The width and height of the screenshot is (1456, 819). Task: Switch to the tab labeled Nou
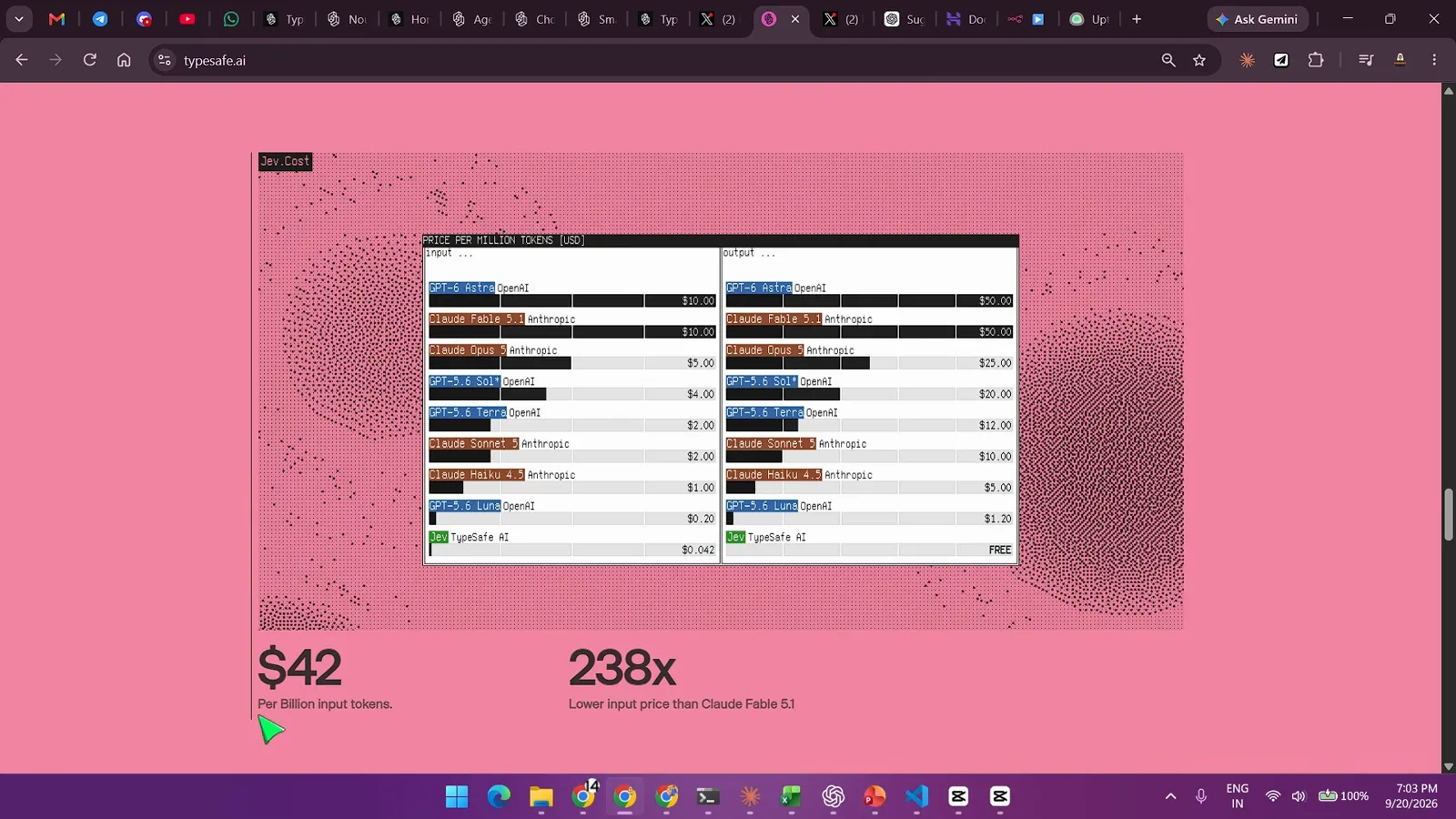coord(346,19)
